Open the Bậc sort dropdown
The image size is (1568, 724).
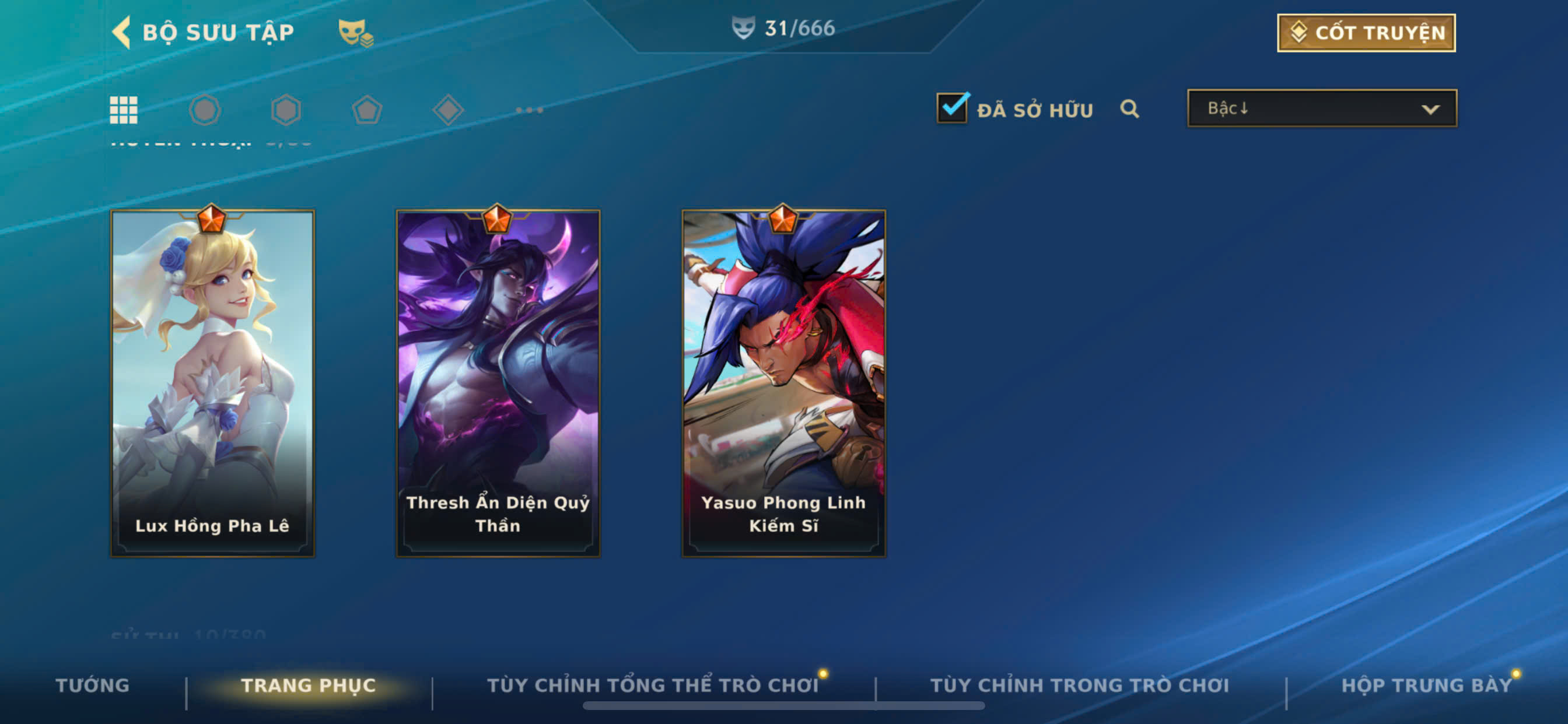click(1321, 108)
